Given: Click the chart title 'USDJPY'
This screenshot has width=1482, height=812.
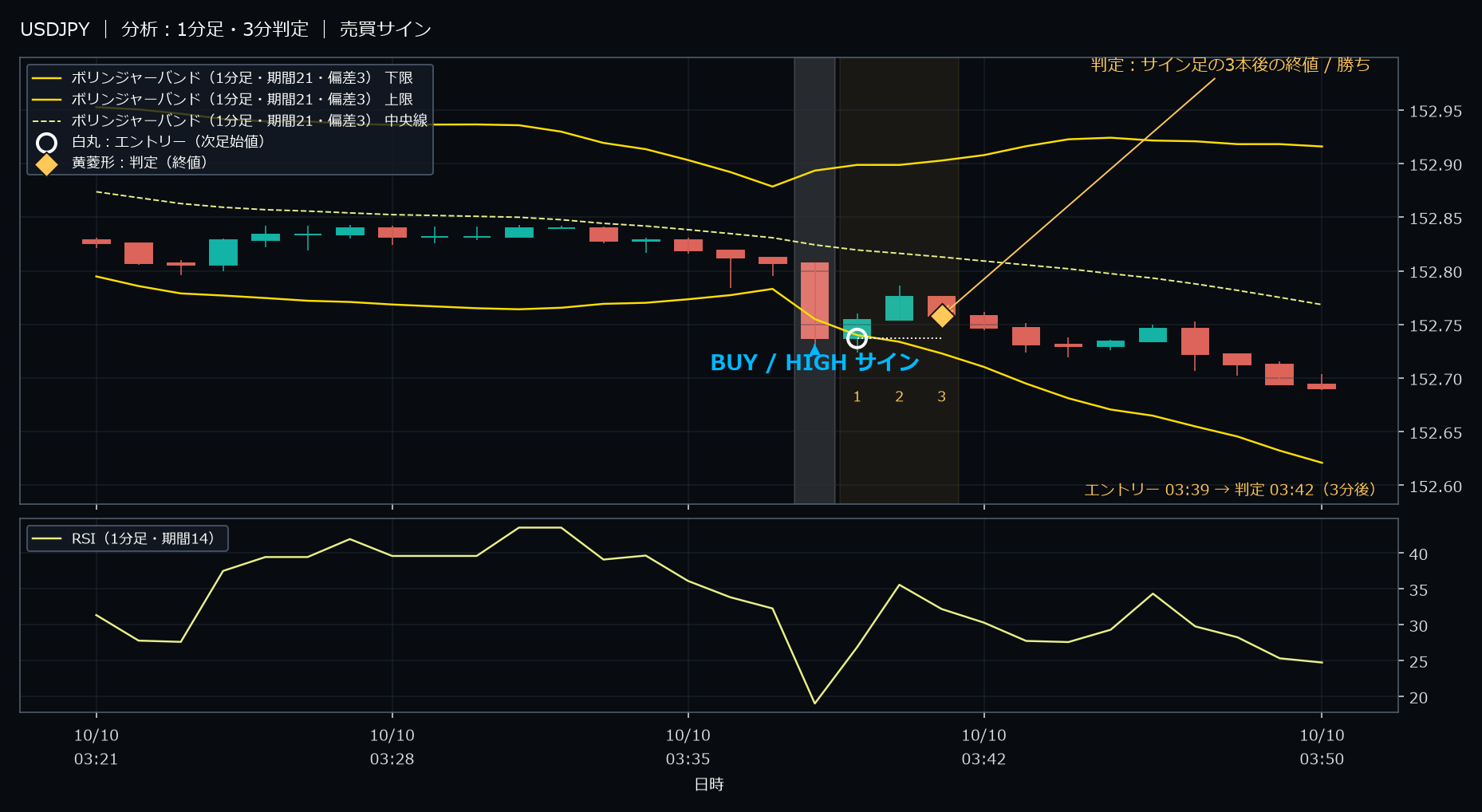Looking at the screenshot, I should [55, 30].
